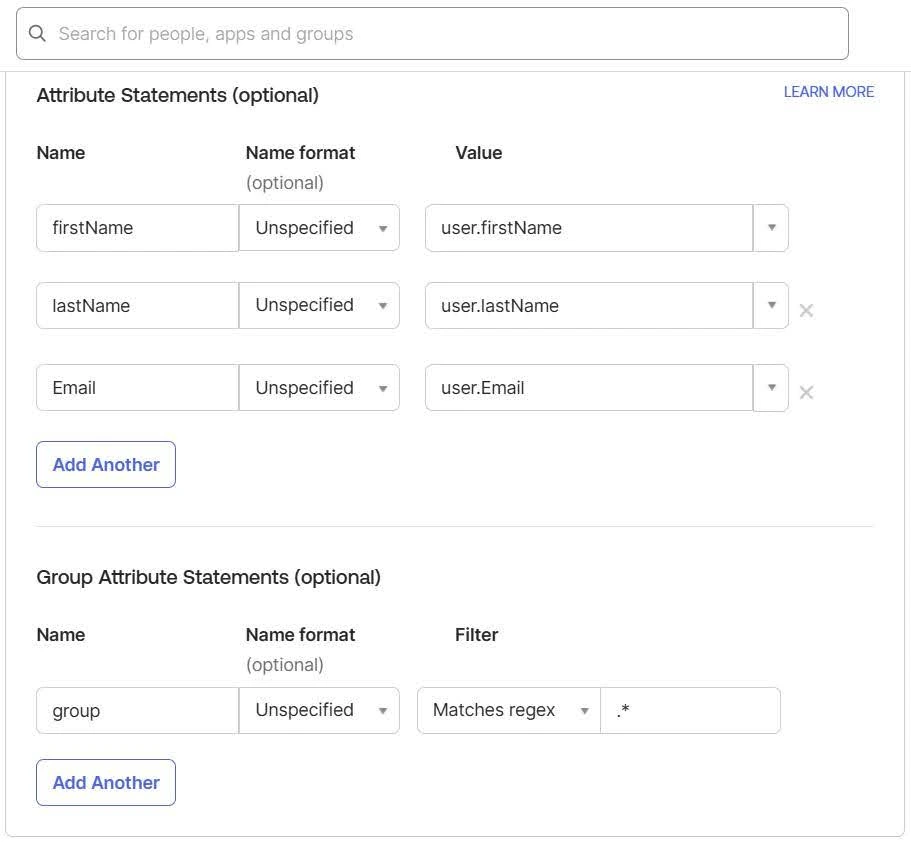Open Name format dropdown for lastName

click(319, 306)
